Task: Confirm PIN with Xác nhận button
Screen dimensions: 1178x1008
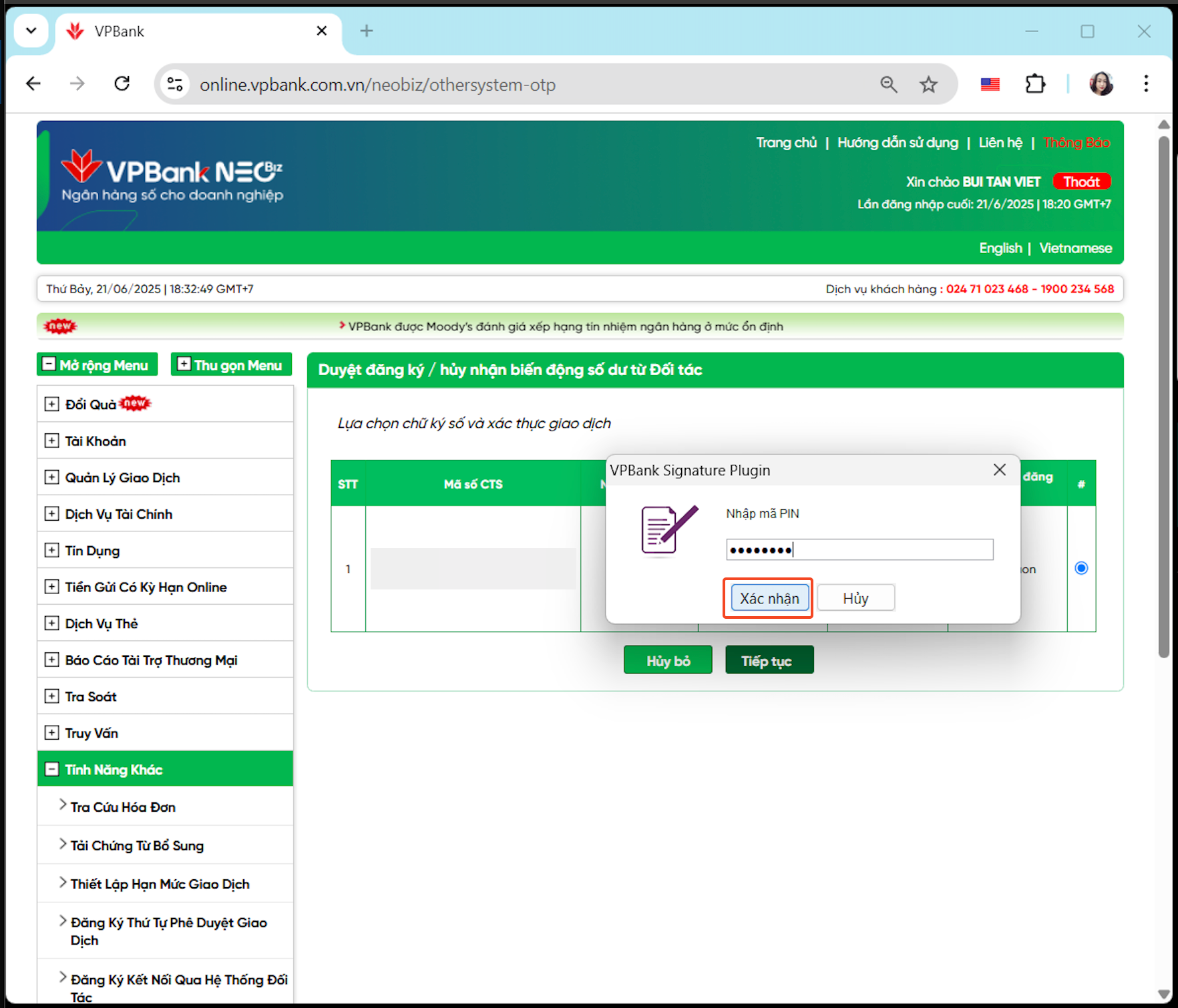Action: tap(769, 598)
